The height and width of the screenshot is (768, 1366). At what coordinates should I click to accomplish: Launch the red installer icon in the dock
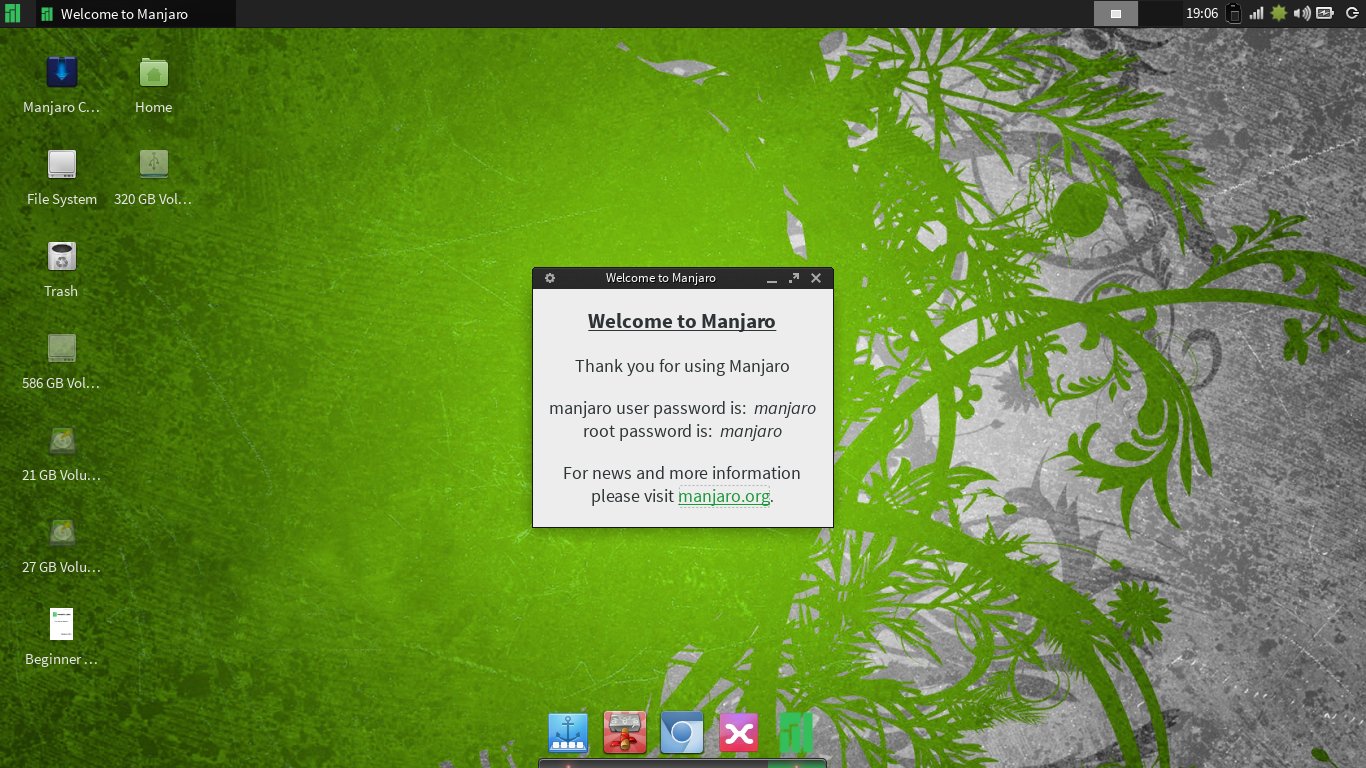pyautogui.click(x=625, y=733)
